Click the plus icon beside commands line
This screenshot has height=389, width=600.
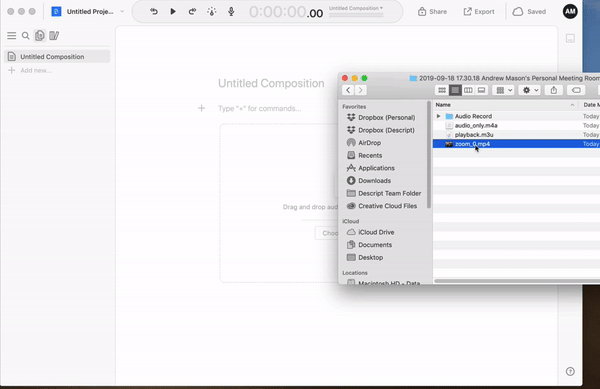coord(202,108)
